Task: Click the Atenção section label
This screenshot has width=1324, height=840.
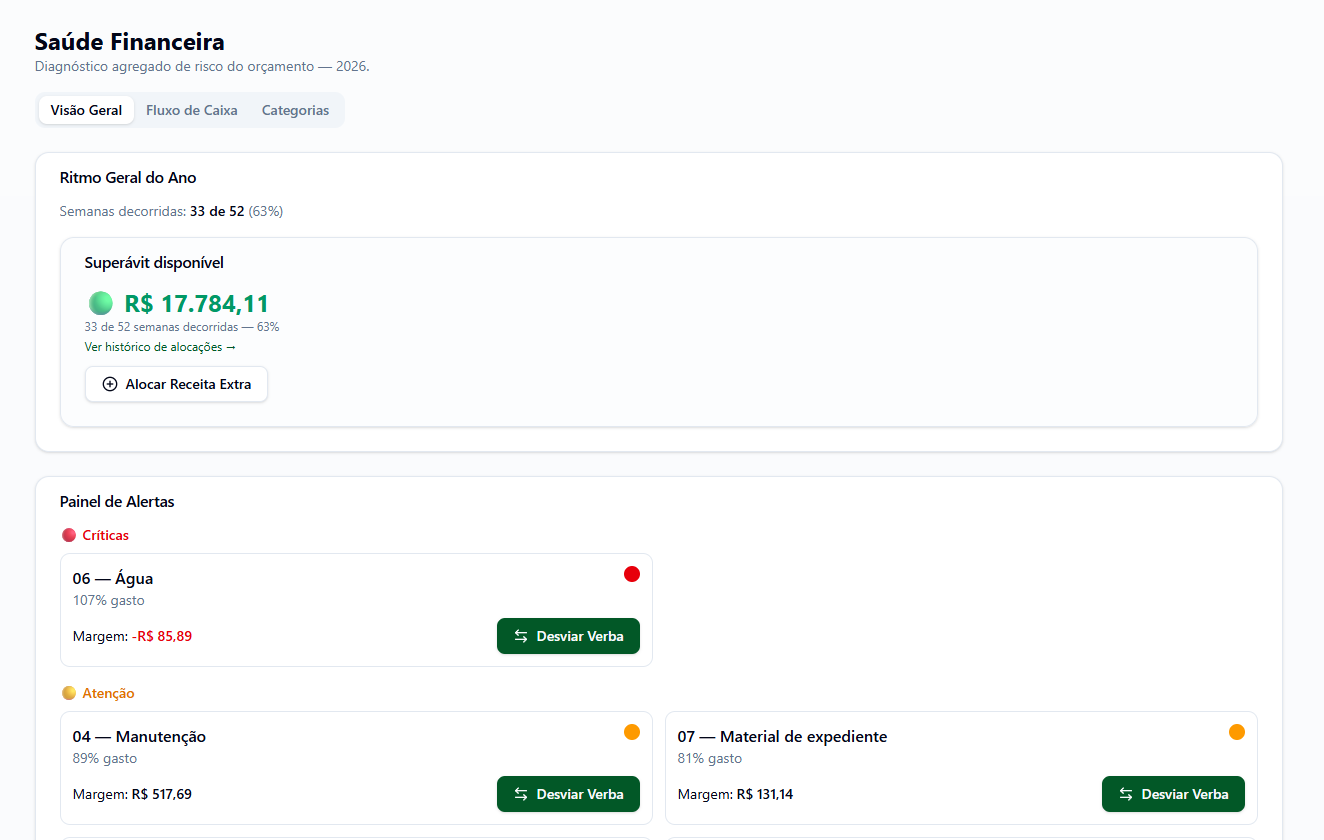Action: (108, 693)
